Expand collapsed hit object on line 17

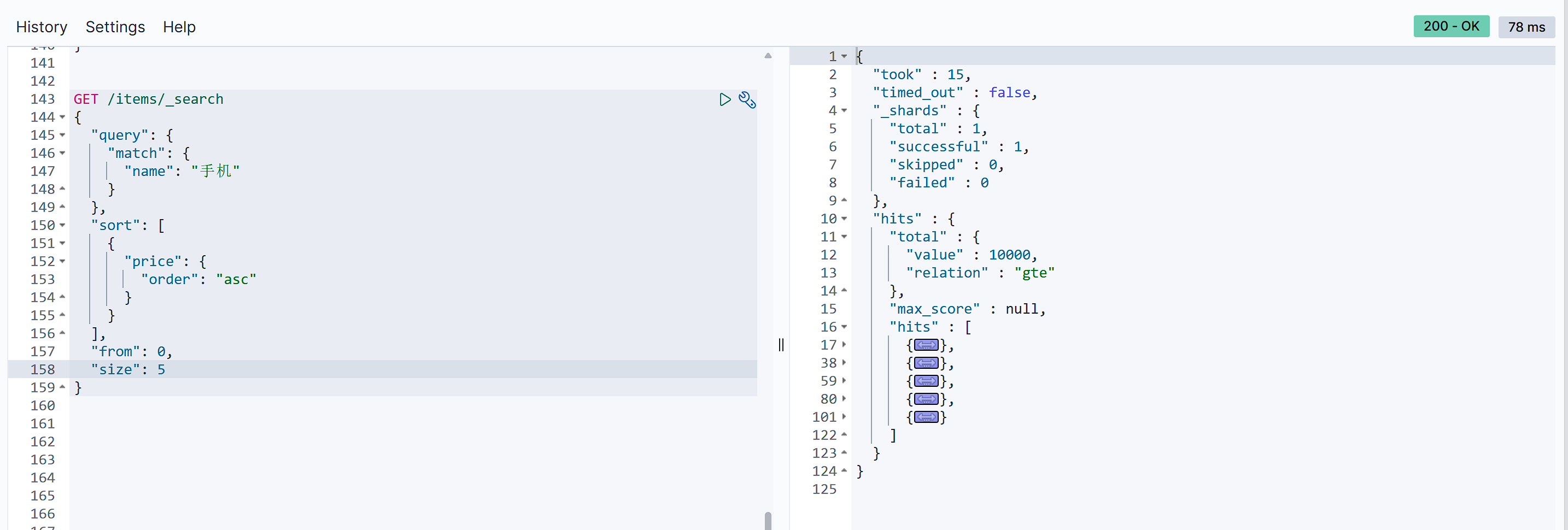click(x=925, y=346)
